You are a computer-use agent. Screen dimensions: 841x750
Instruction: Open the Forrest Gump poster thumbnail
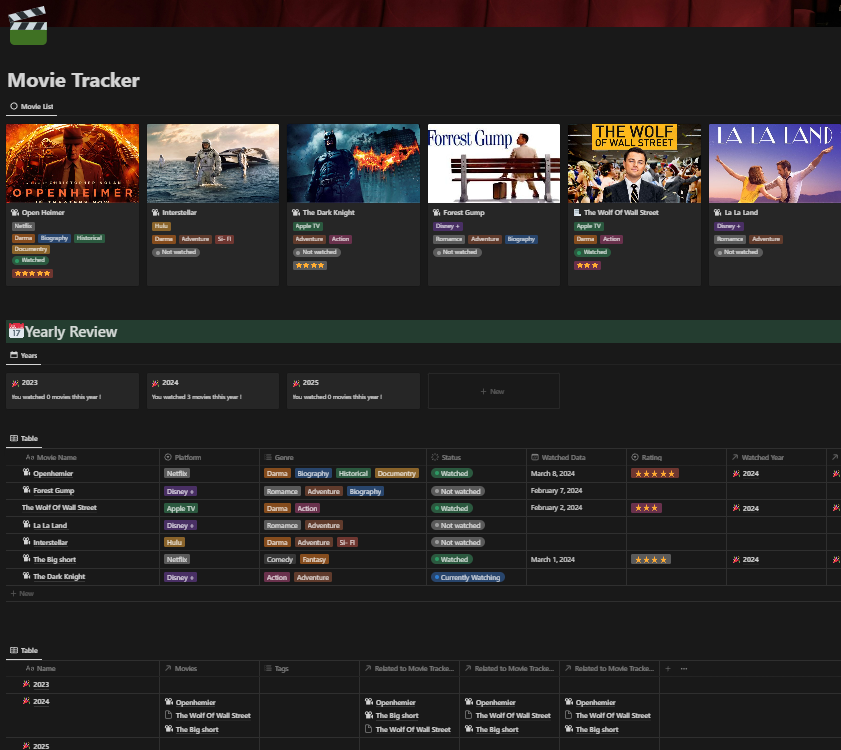493,163
